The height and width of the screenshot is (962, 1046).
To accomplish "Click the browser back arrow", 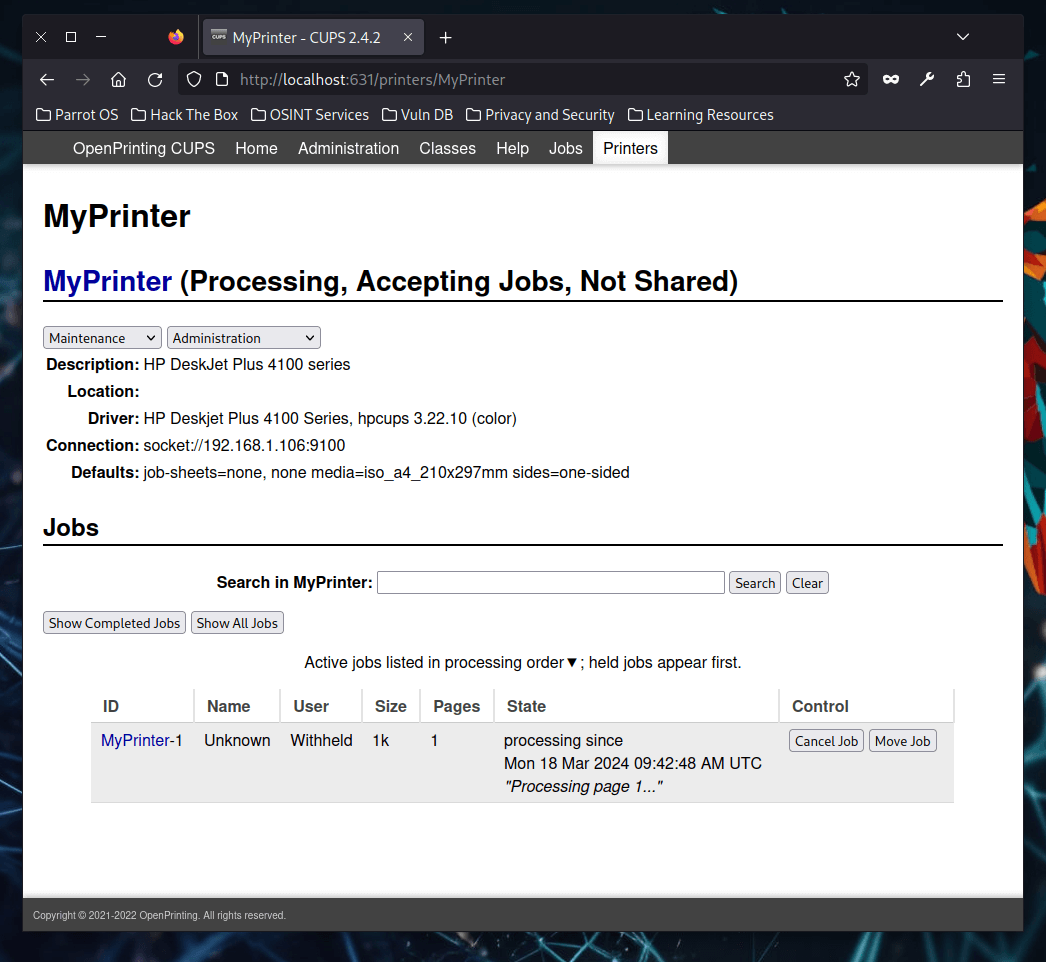I will 47,79.
